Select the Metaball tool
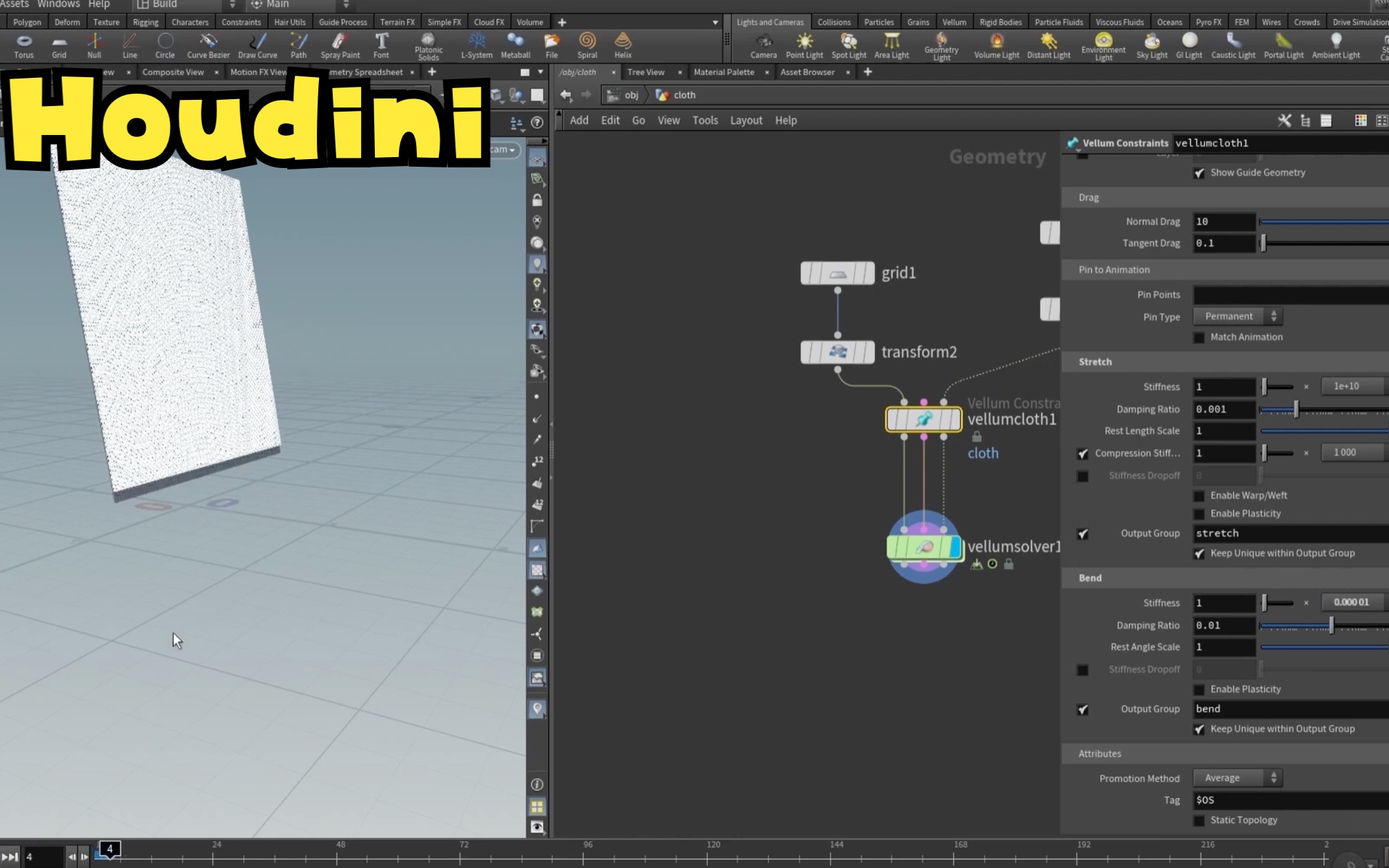The image size is (1389, 868). (515, 45)
